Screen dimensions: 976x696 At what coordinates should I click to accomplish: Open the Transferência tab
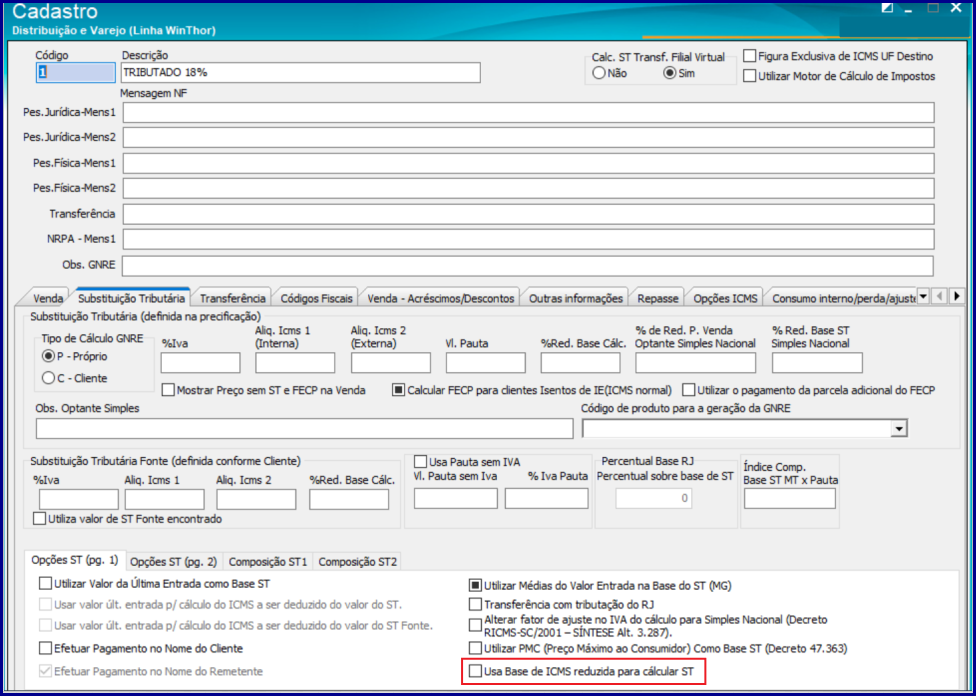232,299
